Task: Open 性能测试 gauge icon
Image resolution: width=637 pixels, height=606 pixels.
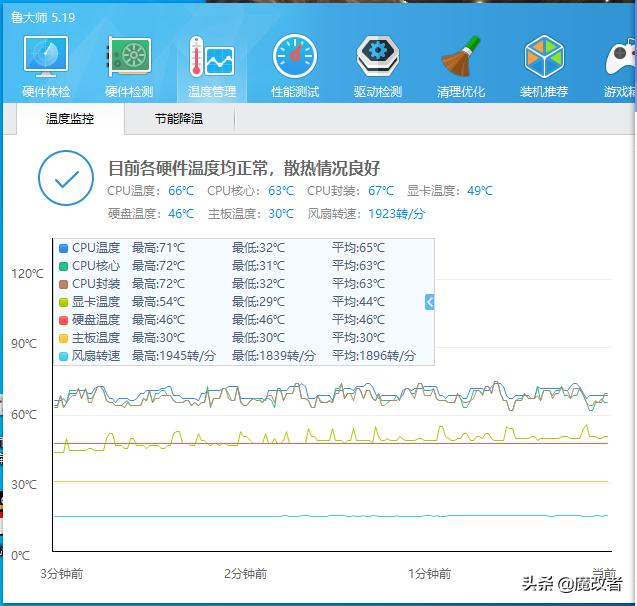Action: click(295, 57)
